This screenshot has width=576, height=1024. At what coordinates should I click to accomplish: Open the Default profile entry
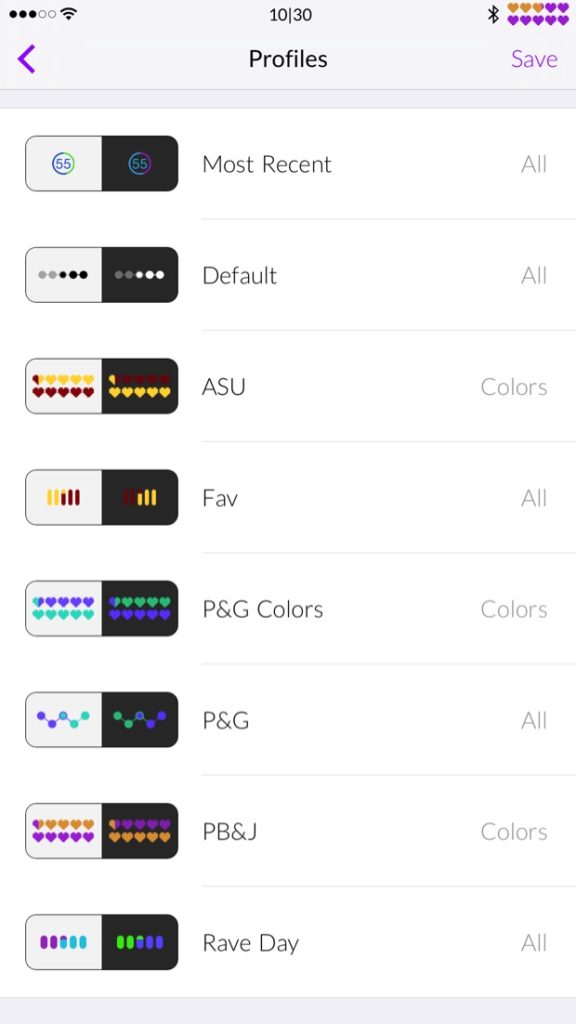(x=240, y=274)
